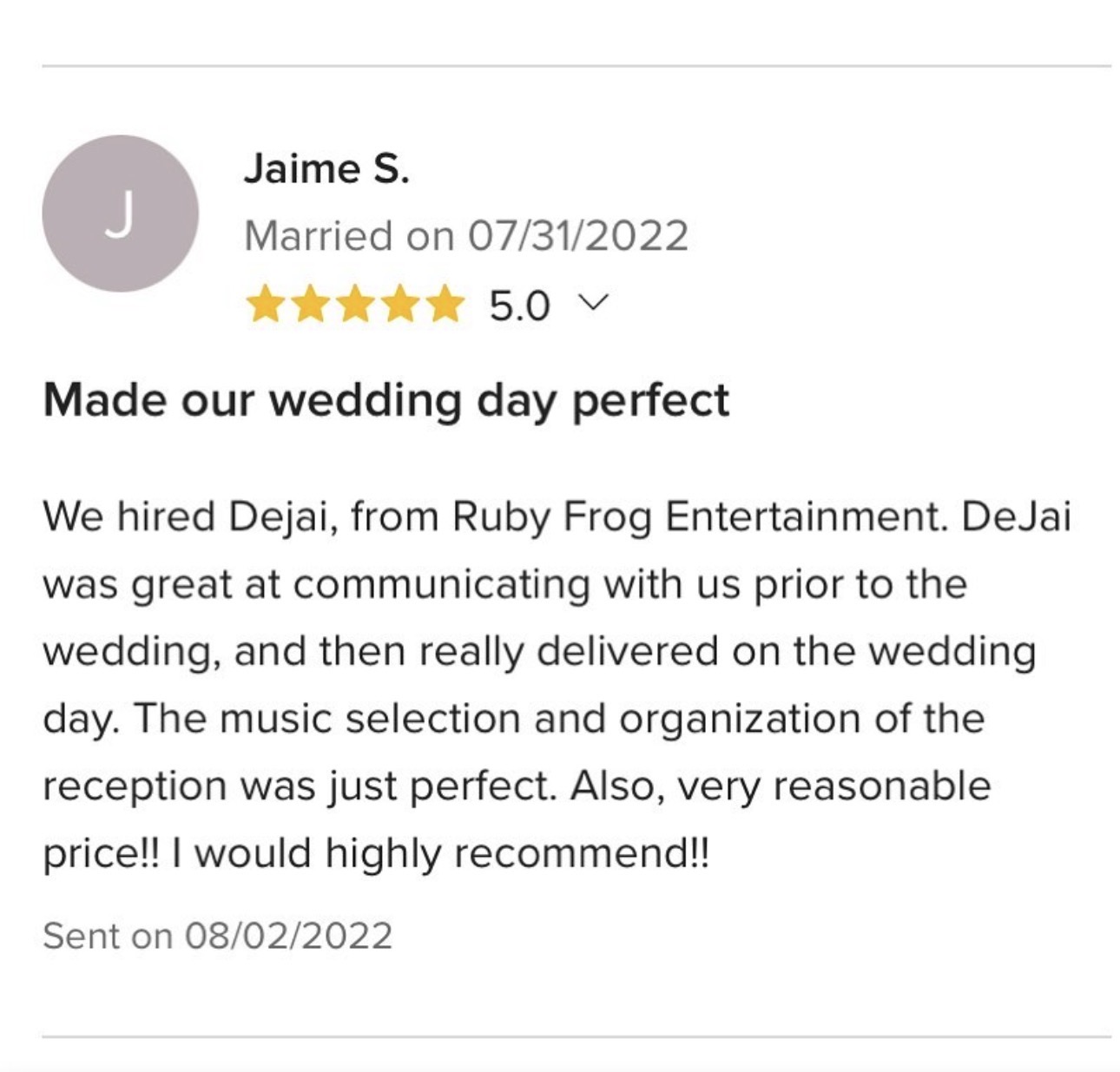Image resolution: width=1120 pixels, height=1072 pixels.
Task: Click 'Sent on 08/02/2022' date
Action: click(x=217, y=937)
